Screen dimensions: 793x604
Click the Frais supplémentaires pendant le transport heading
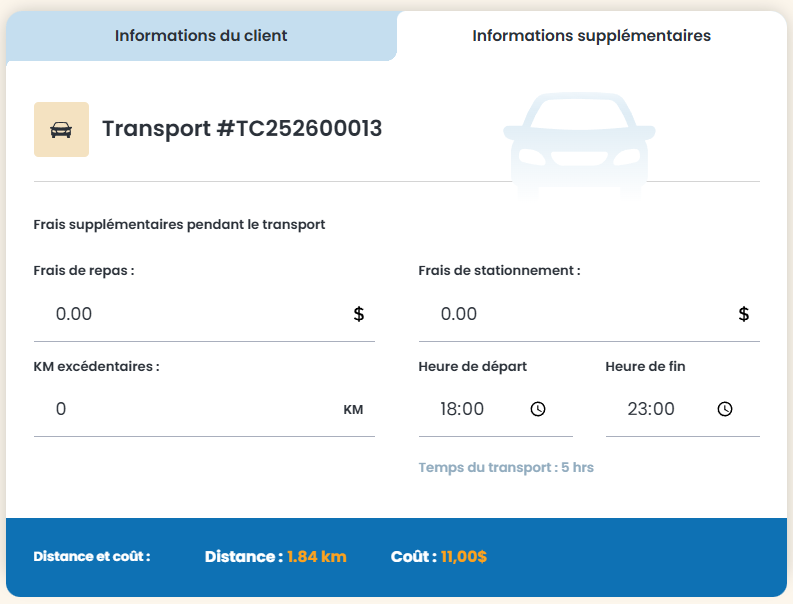pyautogui.click(x=179, y=224)
